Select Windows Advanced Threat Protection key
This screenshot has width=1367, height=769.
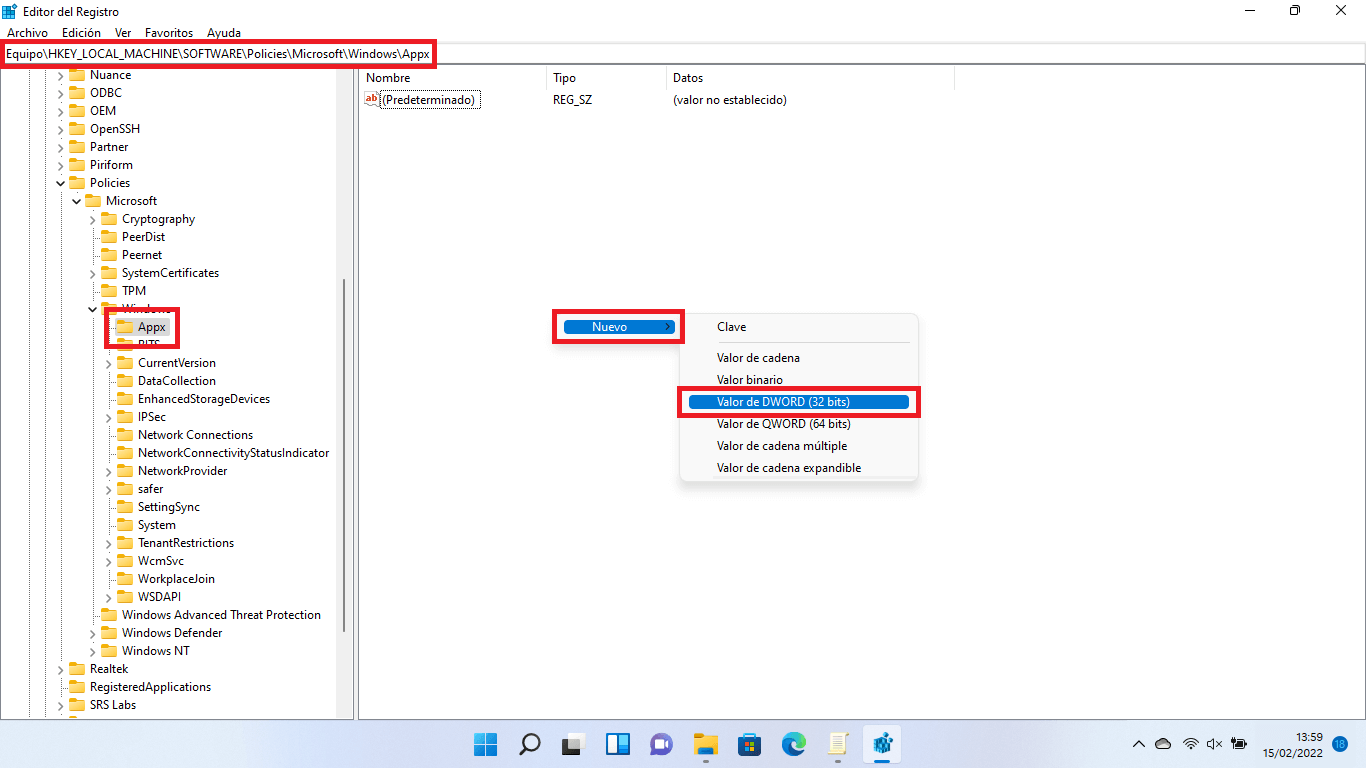tap(221, 615)
